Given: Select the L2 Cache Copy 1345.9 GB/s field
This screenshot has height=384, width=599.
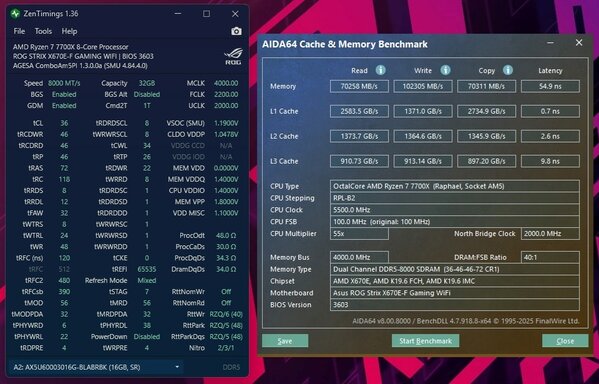Looking at the screenshot, I should pos(487,136).
